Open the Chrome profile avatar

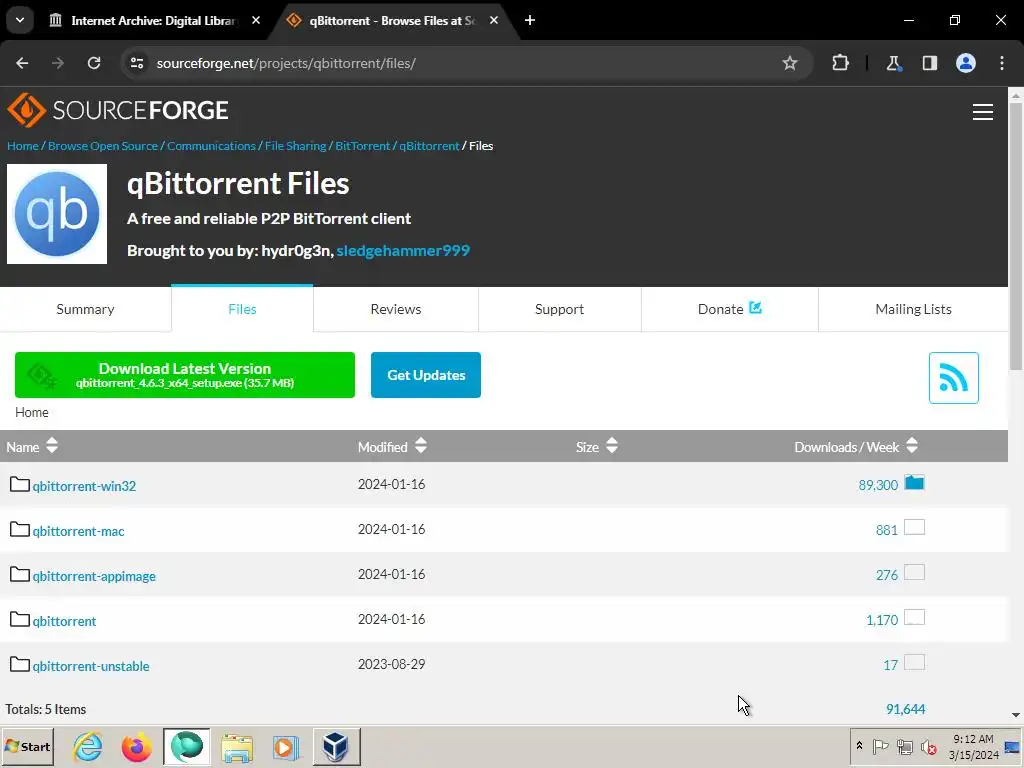966,63
